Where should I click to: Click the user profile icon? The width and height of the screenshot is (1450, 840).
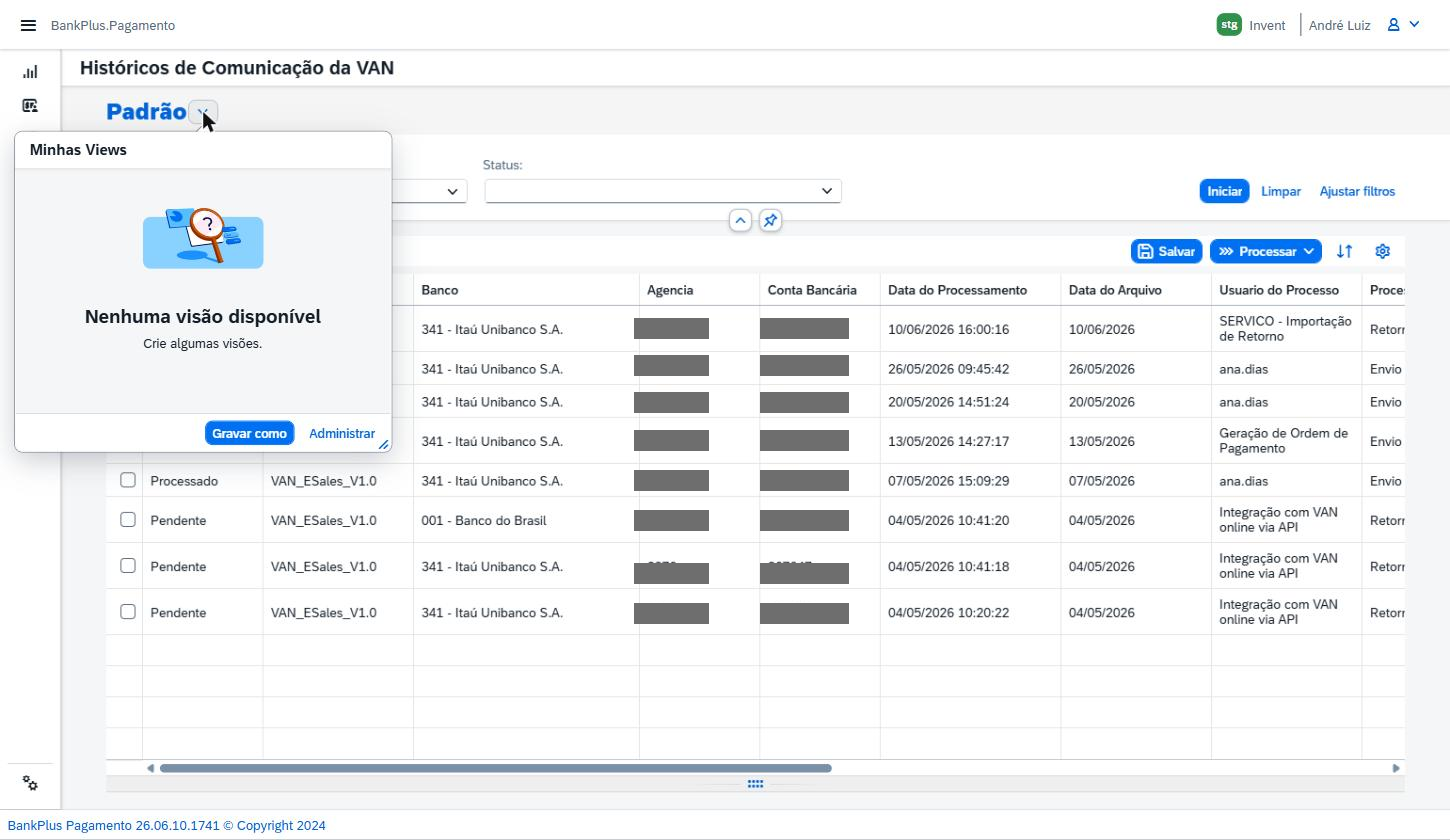click(x=1393, y=25)
